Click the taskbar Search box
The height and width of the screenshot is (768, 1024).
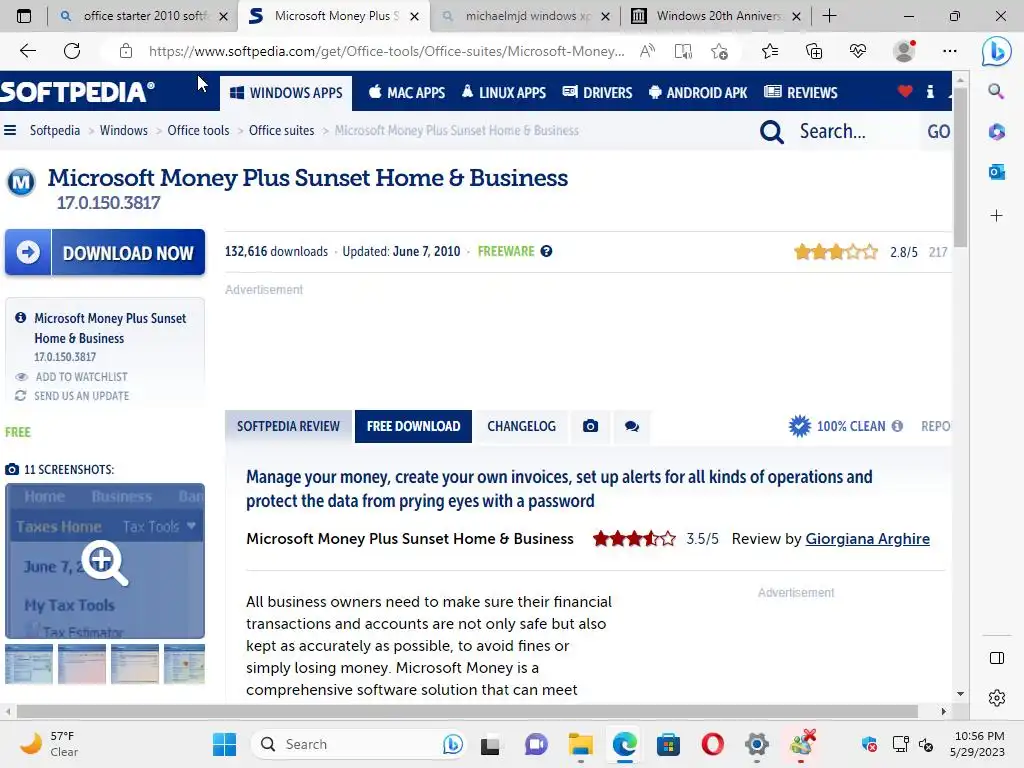tap(358, 744)
